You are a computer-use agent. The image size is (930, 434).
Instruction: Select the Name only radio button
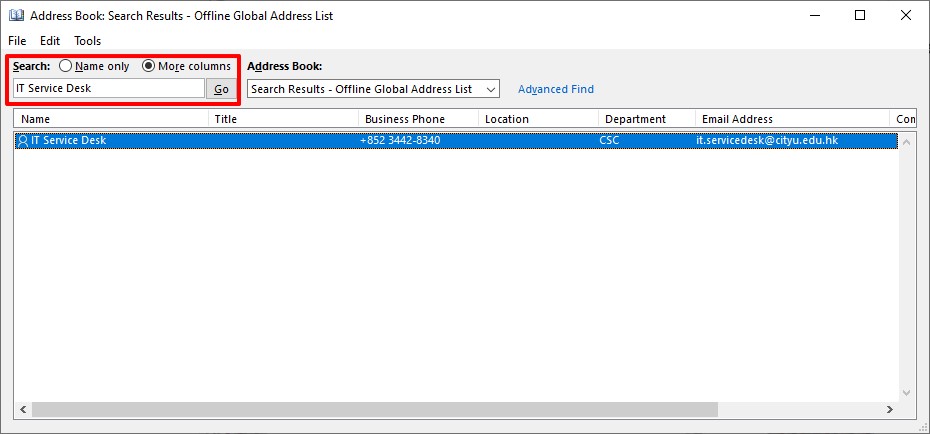coord(66,66)
